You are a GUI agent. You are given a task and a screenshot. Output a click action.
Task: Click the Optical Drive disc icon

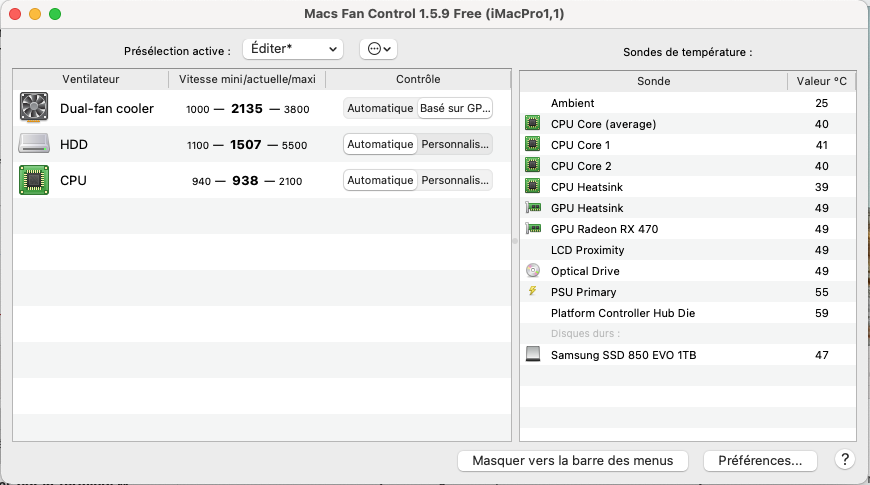533,270
